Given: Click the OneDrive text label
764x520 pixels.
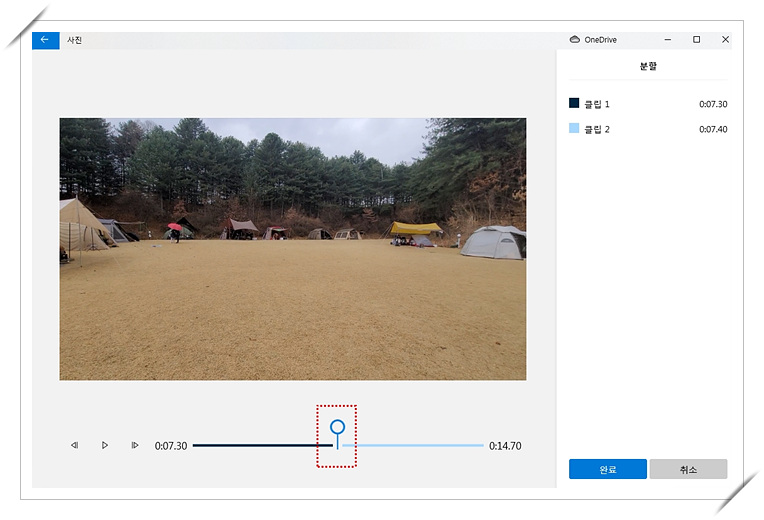Looking at the screenshot, I should [x=601, y=40].
